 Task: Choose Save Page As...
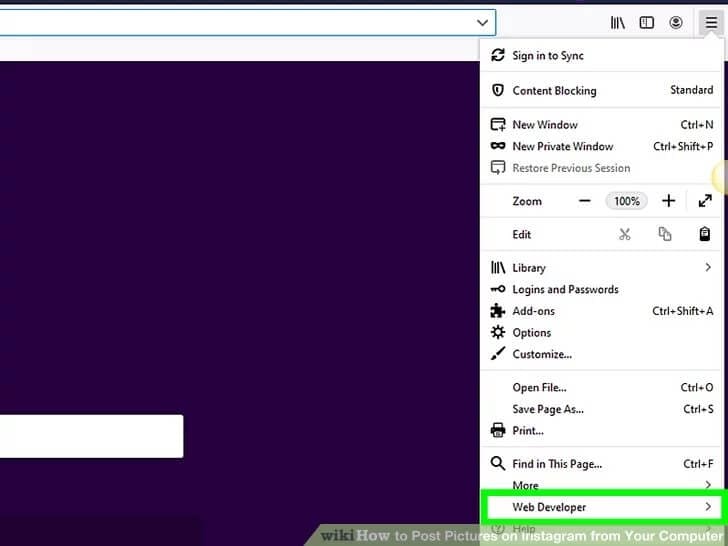click(602, 409)
